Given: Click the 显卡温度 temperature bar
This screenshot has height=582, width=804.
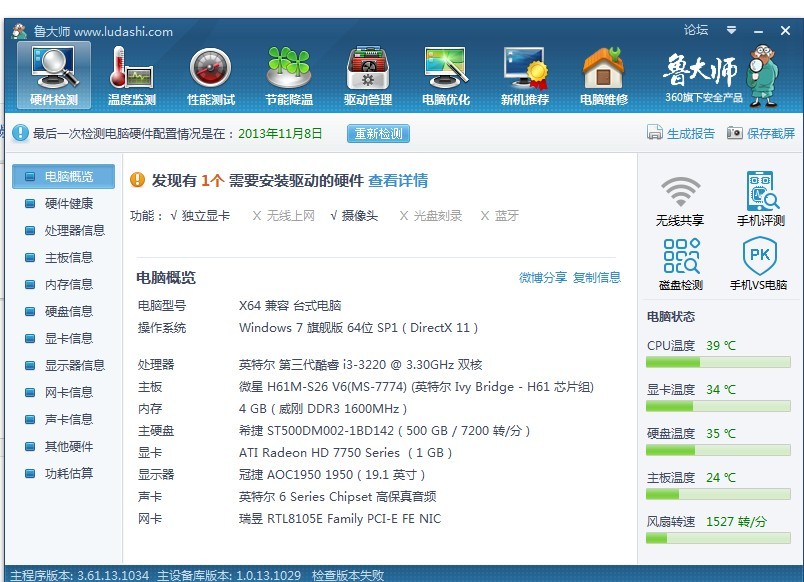Looking at the screenshot, I should click(718, 407).
